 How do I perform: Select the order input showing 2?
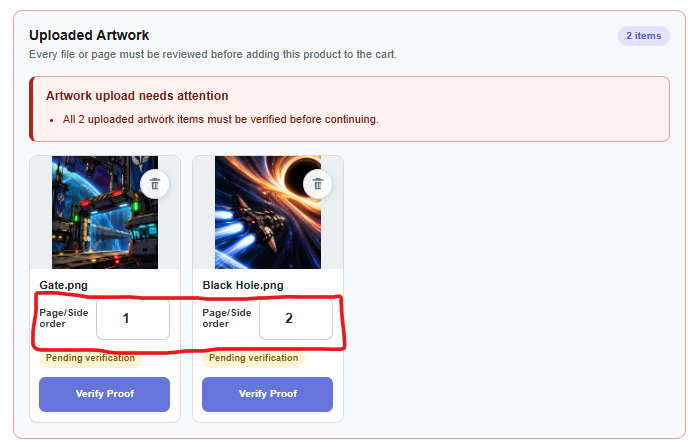296,319
